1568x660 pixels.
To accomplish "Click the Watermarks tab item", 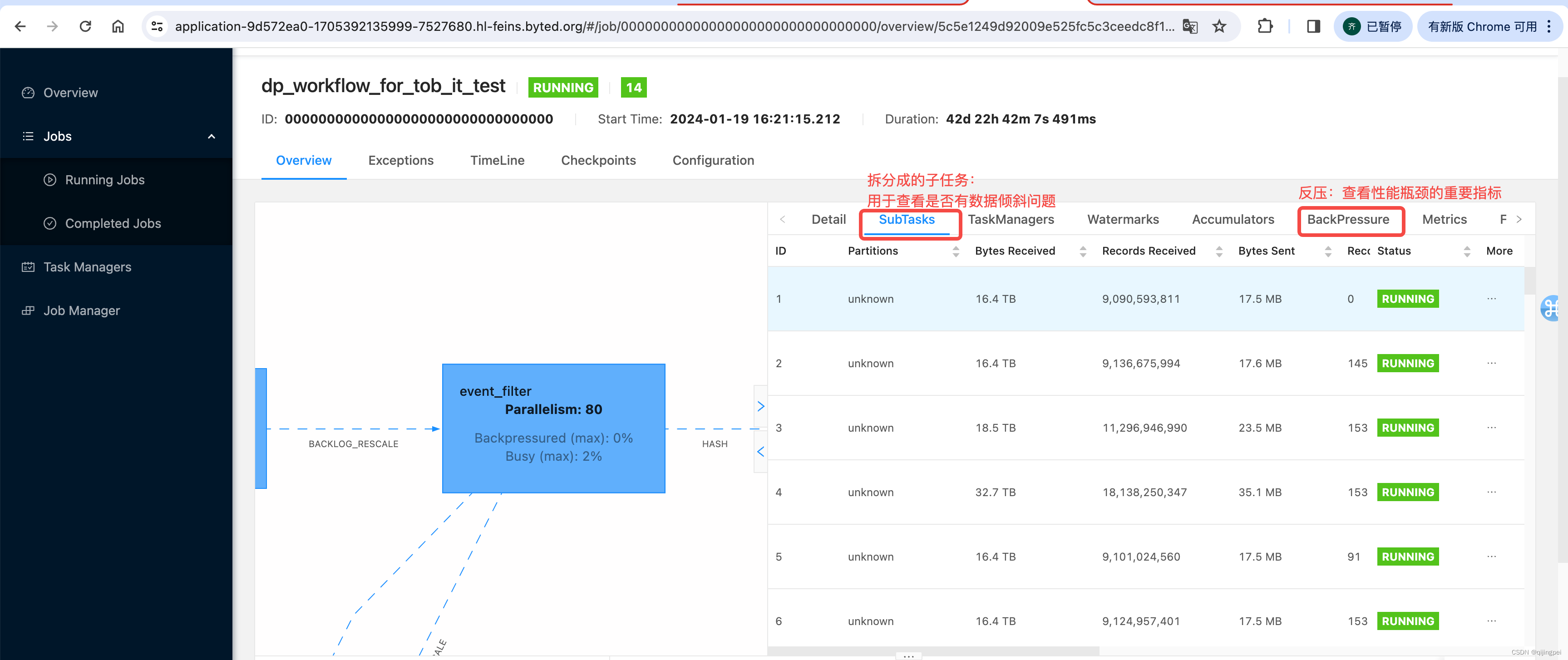I will coord(1123,219).
